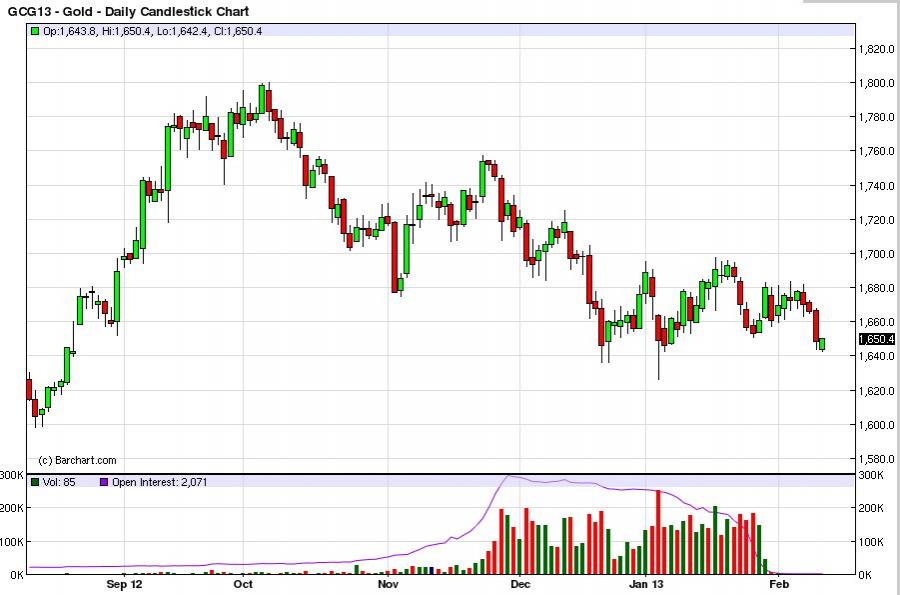Viewport: 900px width, 595px height.
Task: Click the Nov date axis label
Action: tap(388, 584)
